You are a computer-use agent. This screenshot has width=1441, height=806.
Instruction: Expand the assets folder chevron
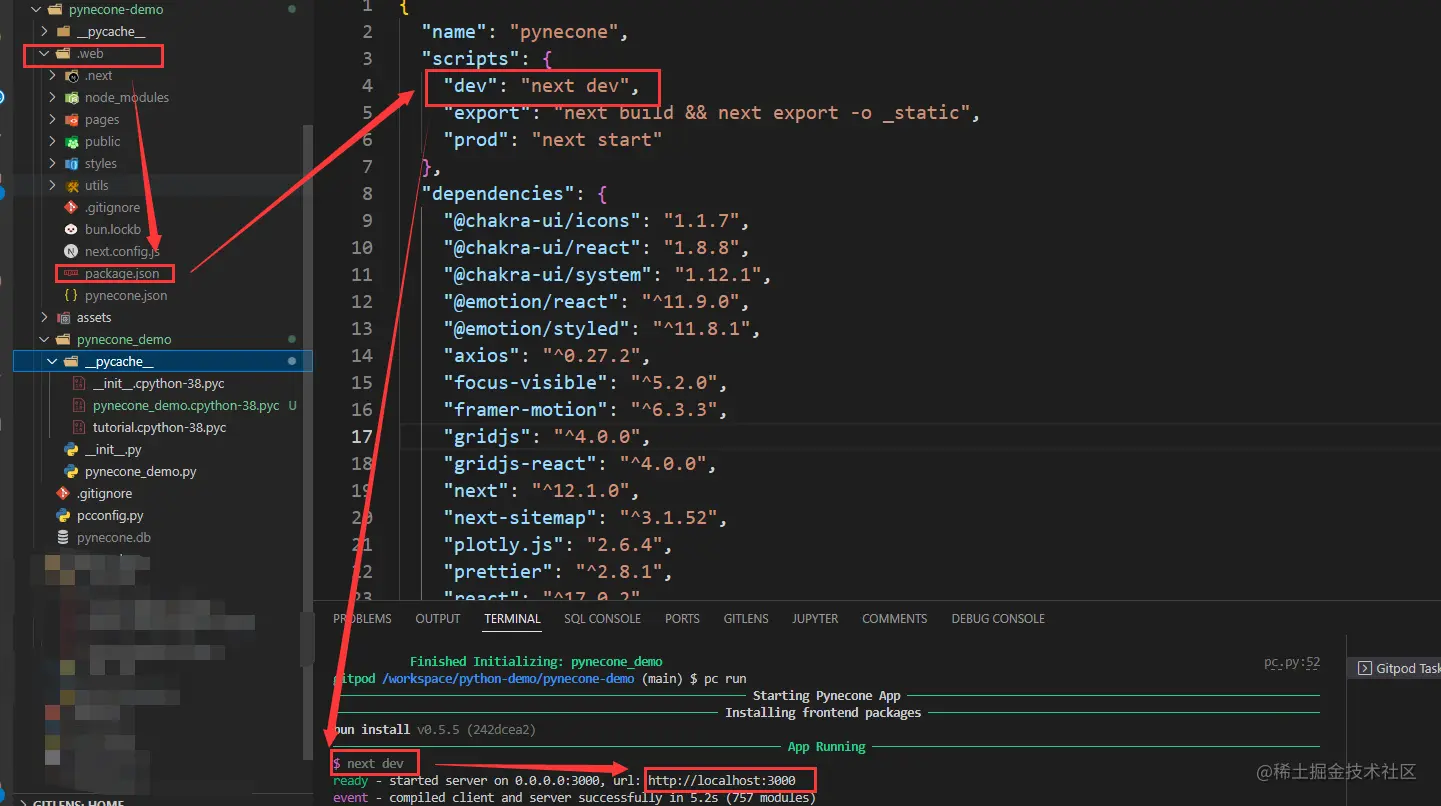[44, 318]
